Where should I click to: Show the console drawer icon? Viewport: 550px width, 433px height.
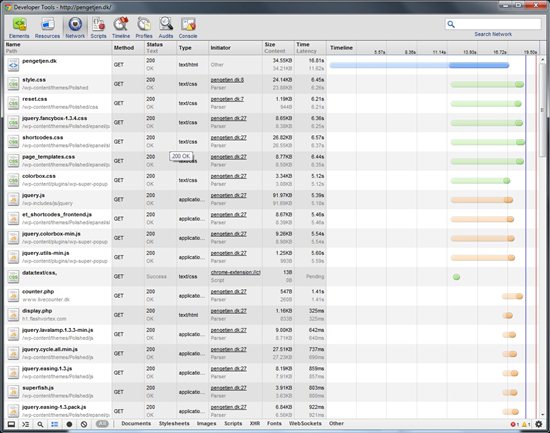(x=26, y=424)
